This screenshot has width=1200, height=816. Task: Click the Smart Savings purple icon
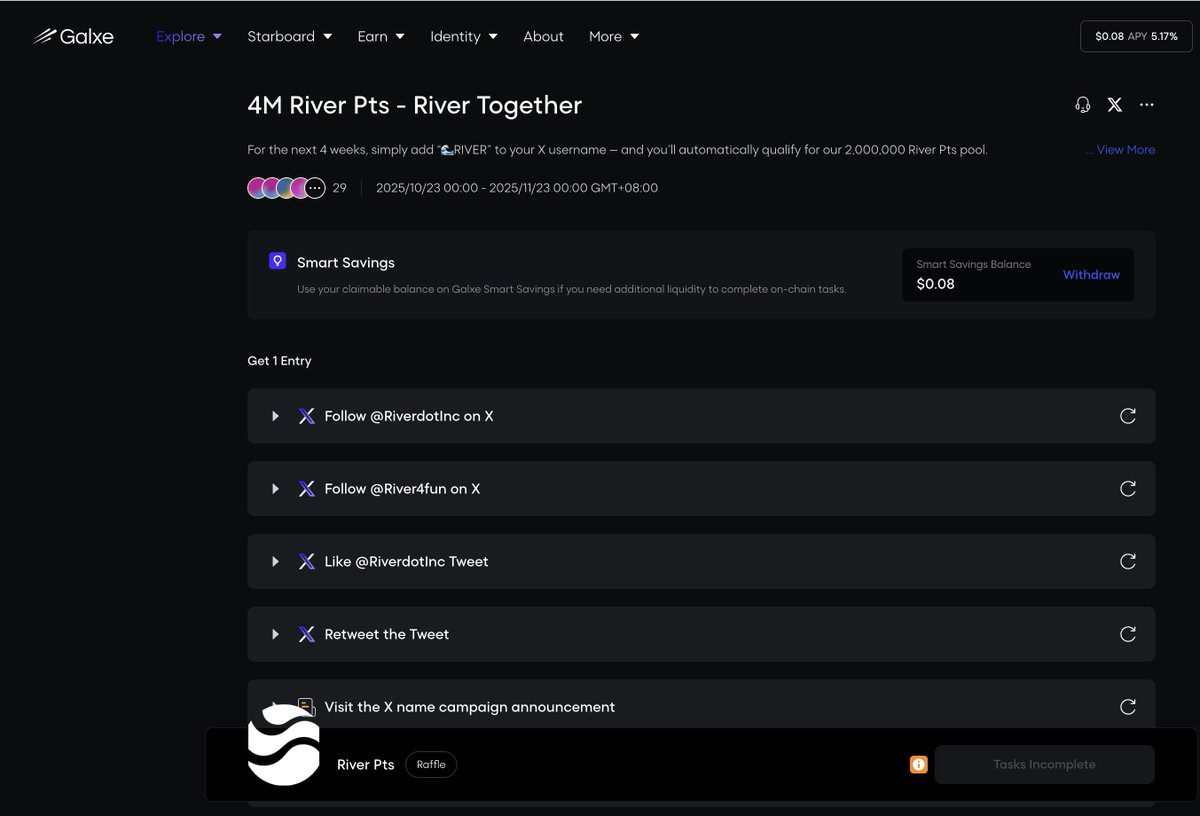pos(278,261)
